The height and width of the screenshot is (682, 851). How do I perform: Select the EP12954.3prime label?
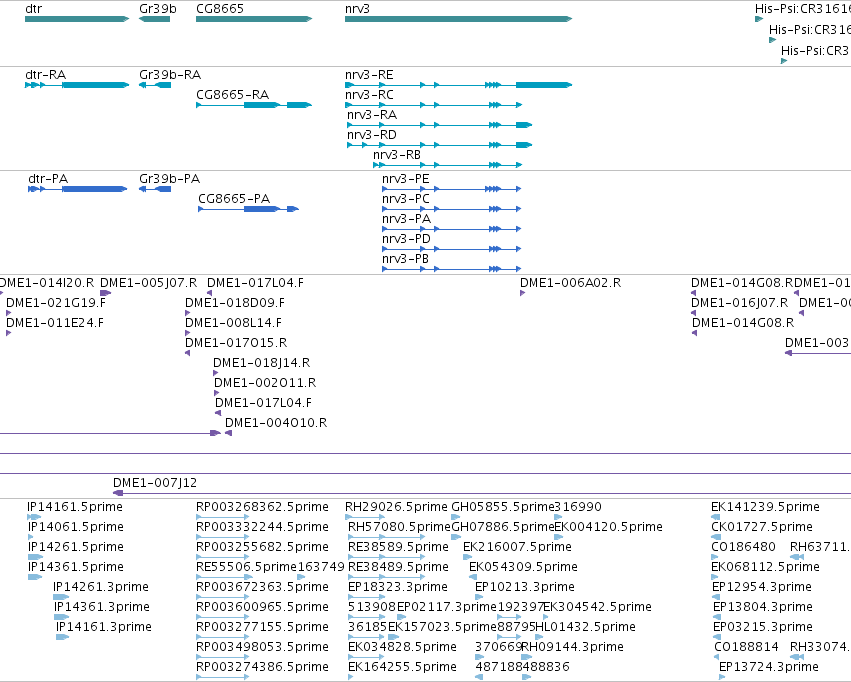click(x=762, y=587)
